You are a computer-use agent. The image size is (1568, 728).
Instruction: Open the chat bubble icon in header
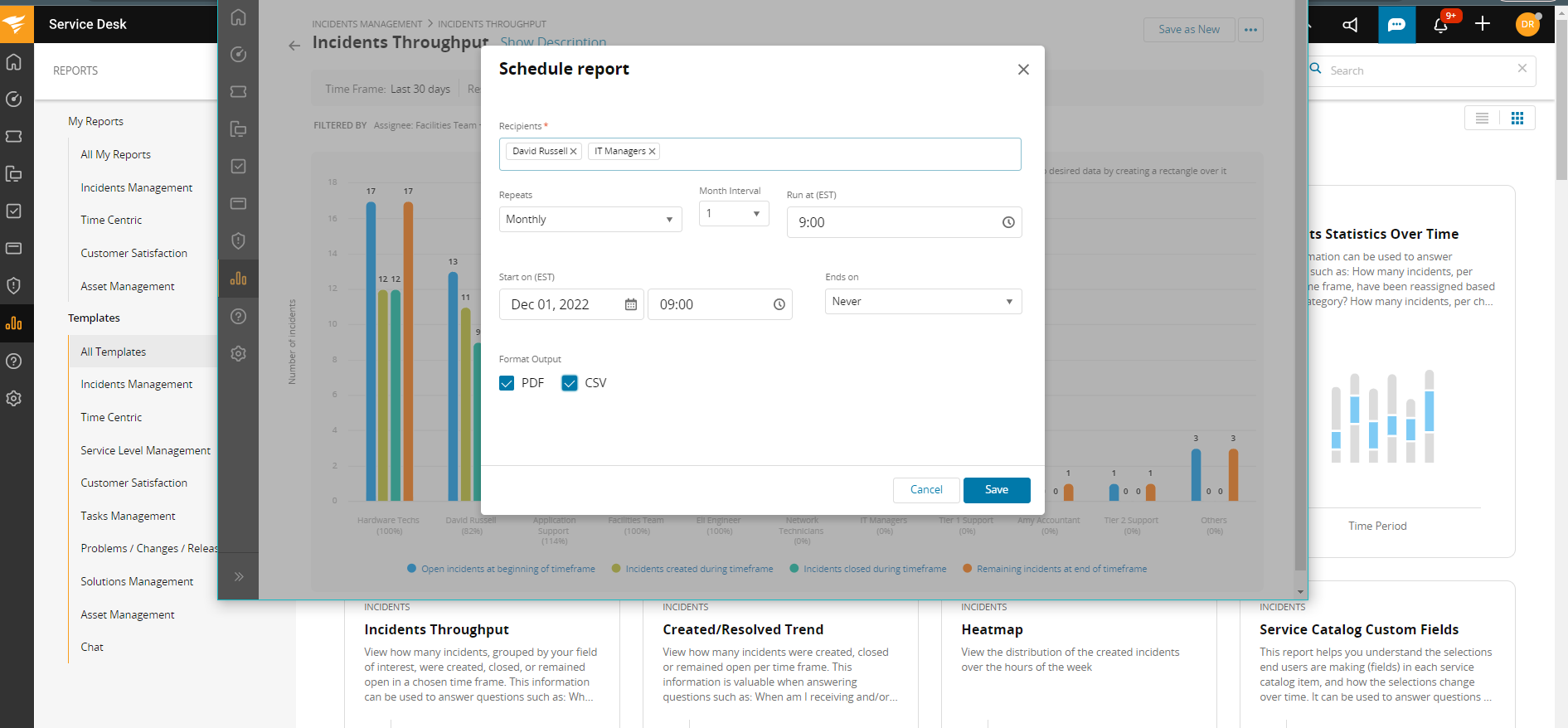pyautogui.click(x=1396, y=25)
